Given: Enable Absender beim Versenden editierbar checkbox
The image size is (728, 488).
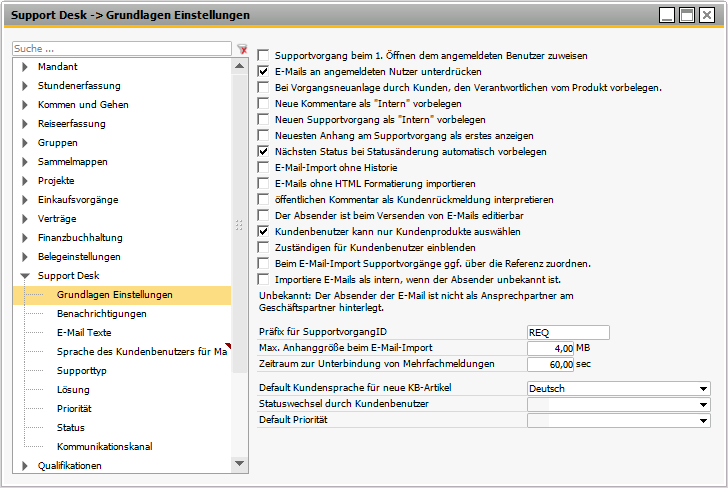Looking at the screenshot, I should coord(263,215).
